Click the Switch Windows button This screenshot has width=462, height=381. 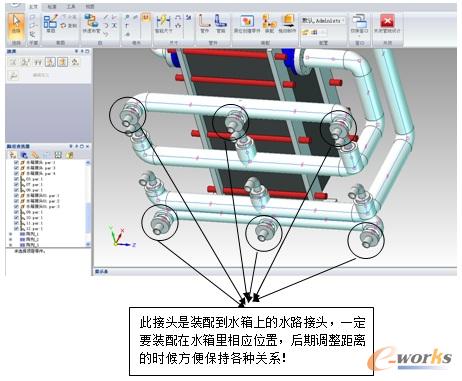click(359, 24)
